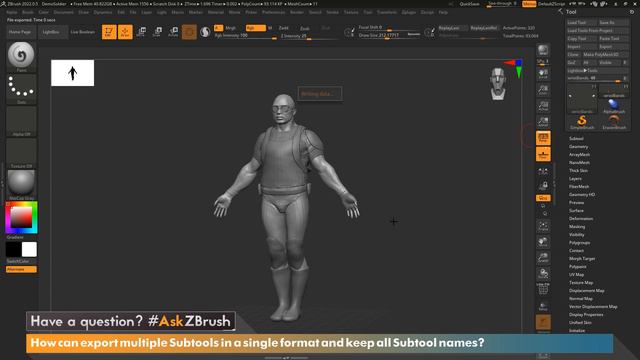Screen dimensions: 640x360
Task: Expand the Subtool section
Action: (576, 139)
